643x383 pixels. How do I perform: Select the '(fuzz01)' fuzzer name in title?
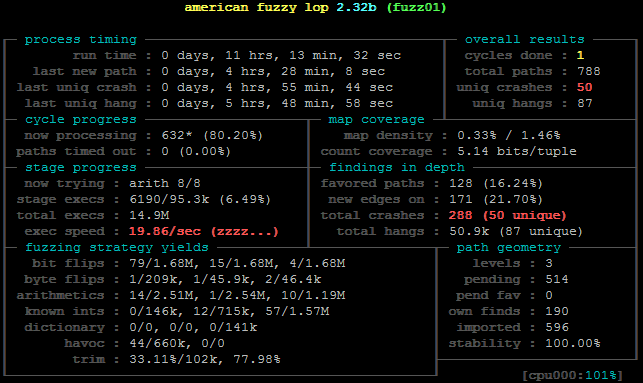pyautogui.click(x=416, y=7)
